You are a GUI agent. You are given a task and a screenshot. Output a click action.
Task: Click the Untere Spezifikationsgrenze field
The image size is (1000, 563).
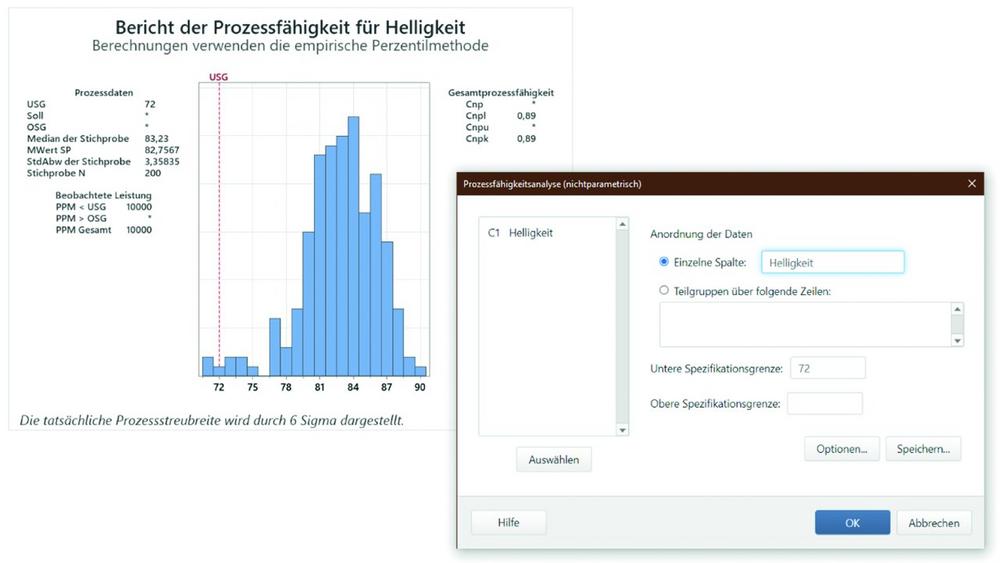pyautogui.click(x=827, y=369)
